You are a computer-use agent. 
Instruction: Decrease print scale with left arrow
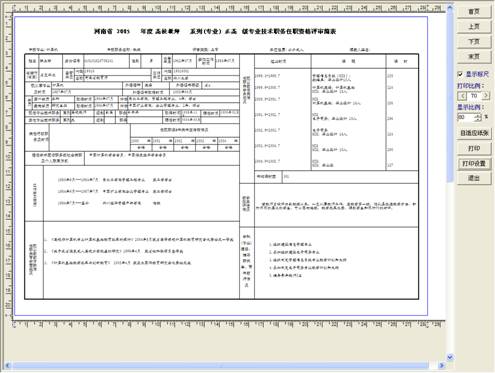pos(462,96)
